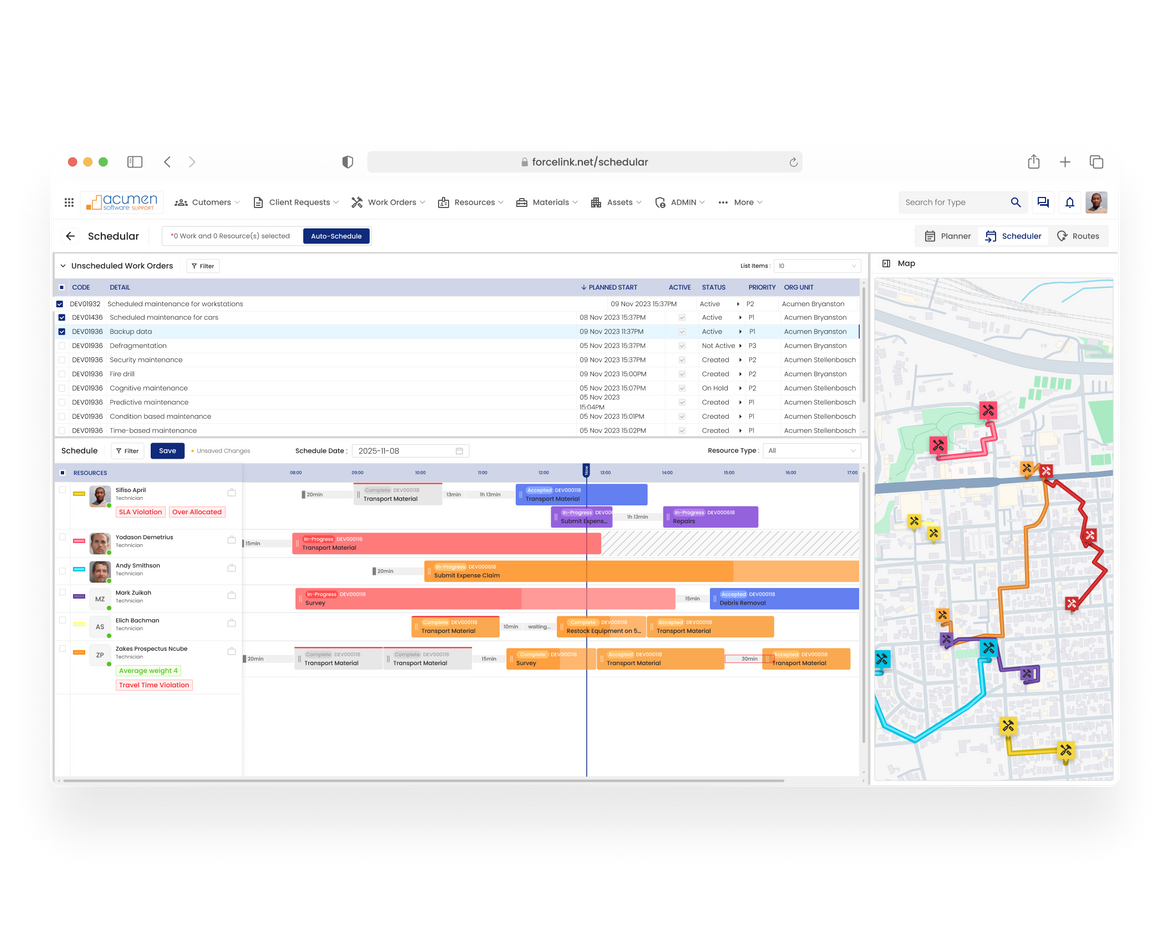Open the ADMIN menu
The width and height of the screenshot is (1169, 927).
click(x=679, y=202)
